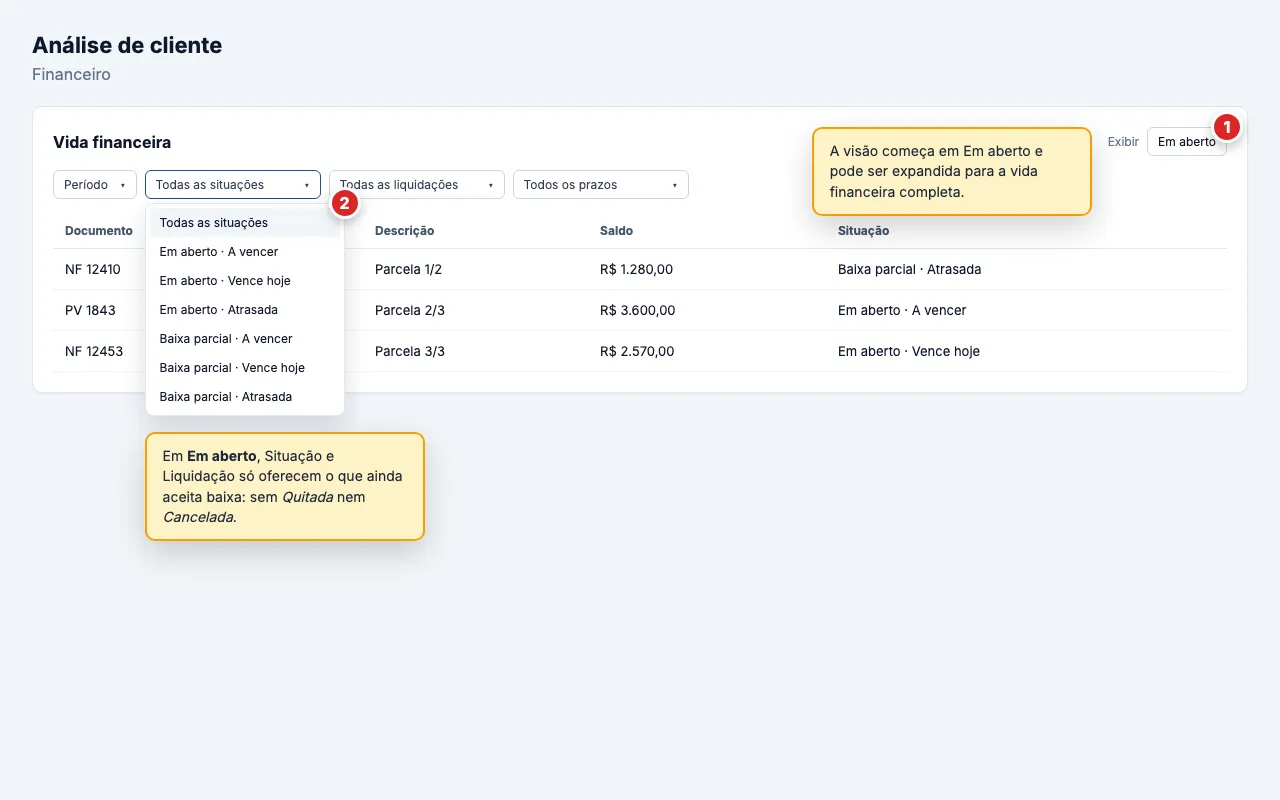Click the R$ 3.600,00 balance

pyautogui.click(x=638, y=311)
